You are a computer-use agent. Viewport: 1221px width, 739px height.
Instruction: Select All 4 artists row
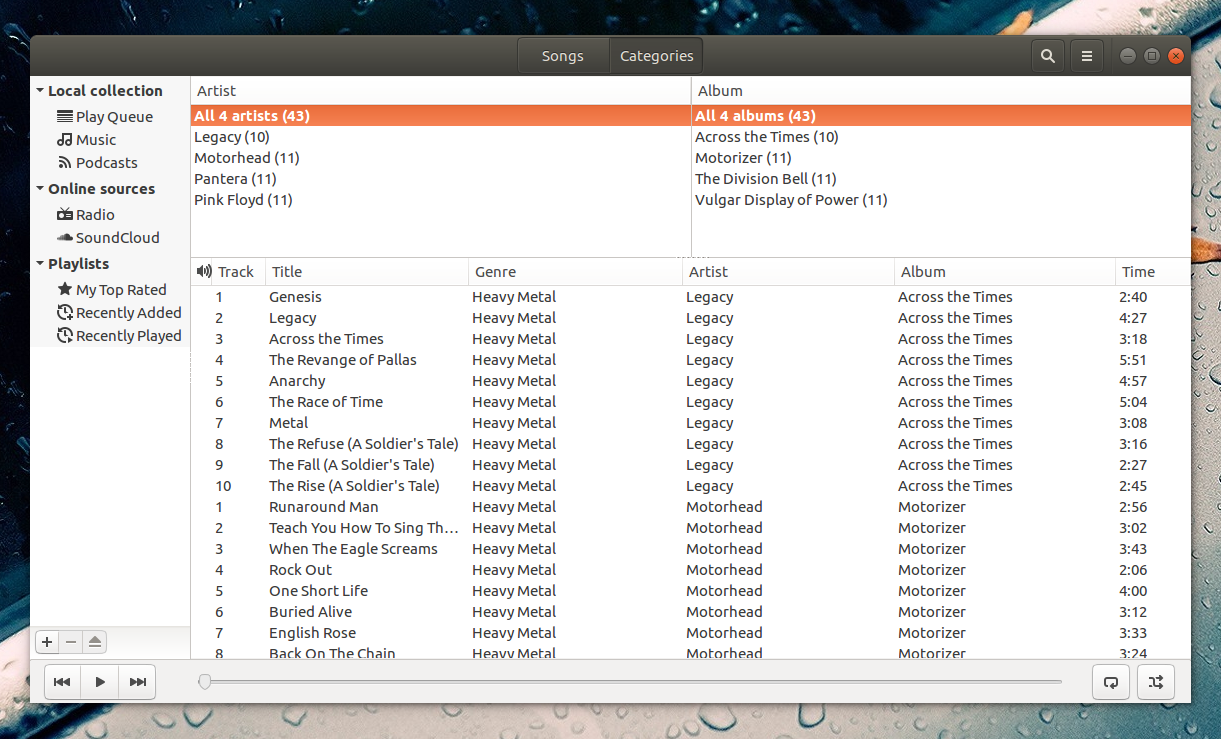tap(441, 116)
